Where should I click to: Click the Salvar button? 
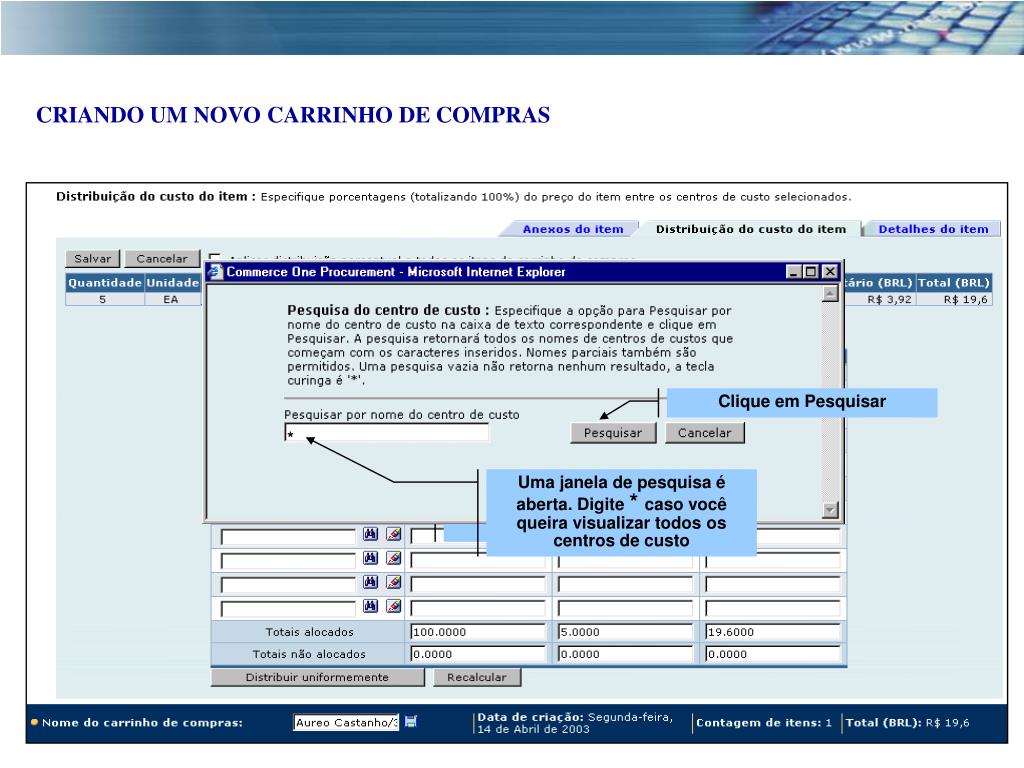[93, 259]
